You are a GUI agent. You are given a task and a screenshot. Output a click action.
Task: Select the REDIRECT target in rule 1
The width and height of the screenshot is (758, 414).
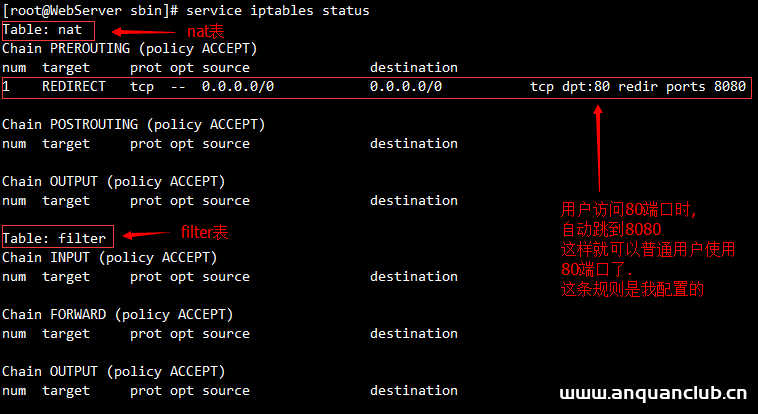(x=73, y=87)
